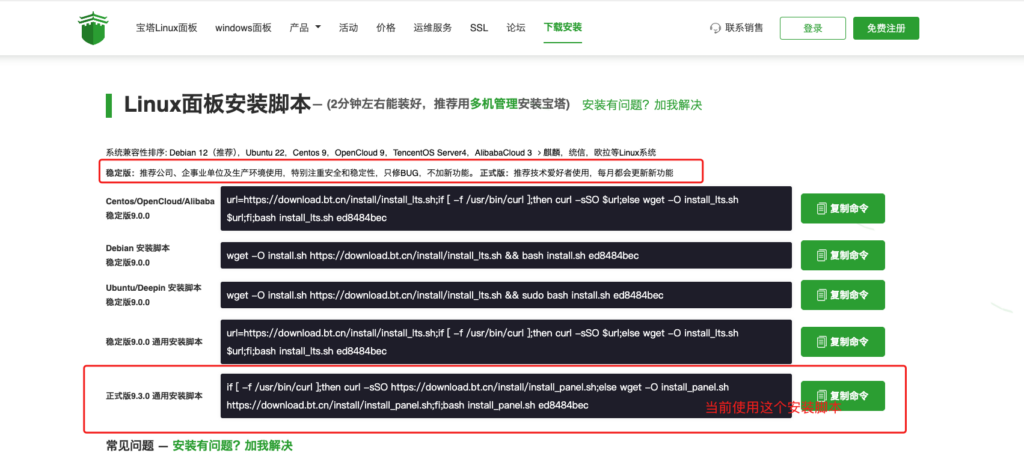Click the 免费注册 register button

pyautogui.click(x=886, y=28)
